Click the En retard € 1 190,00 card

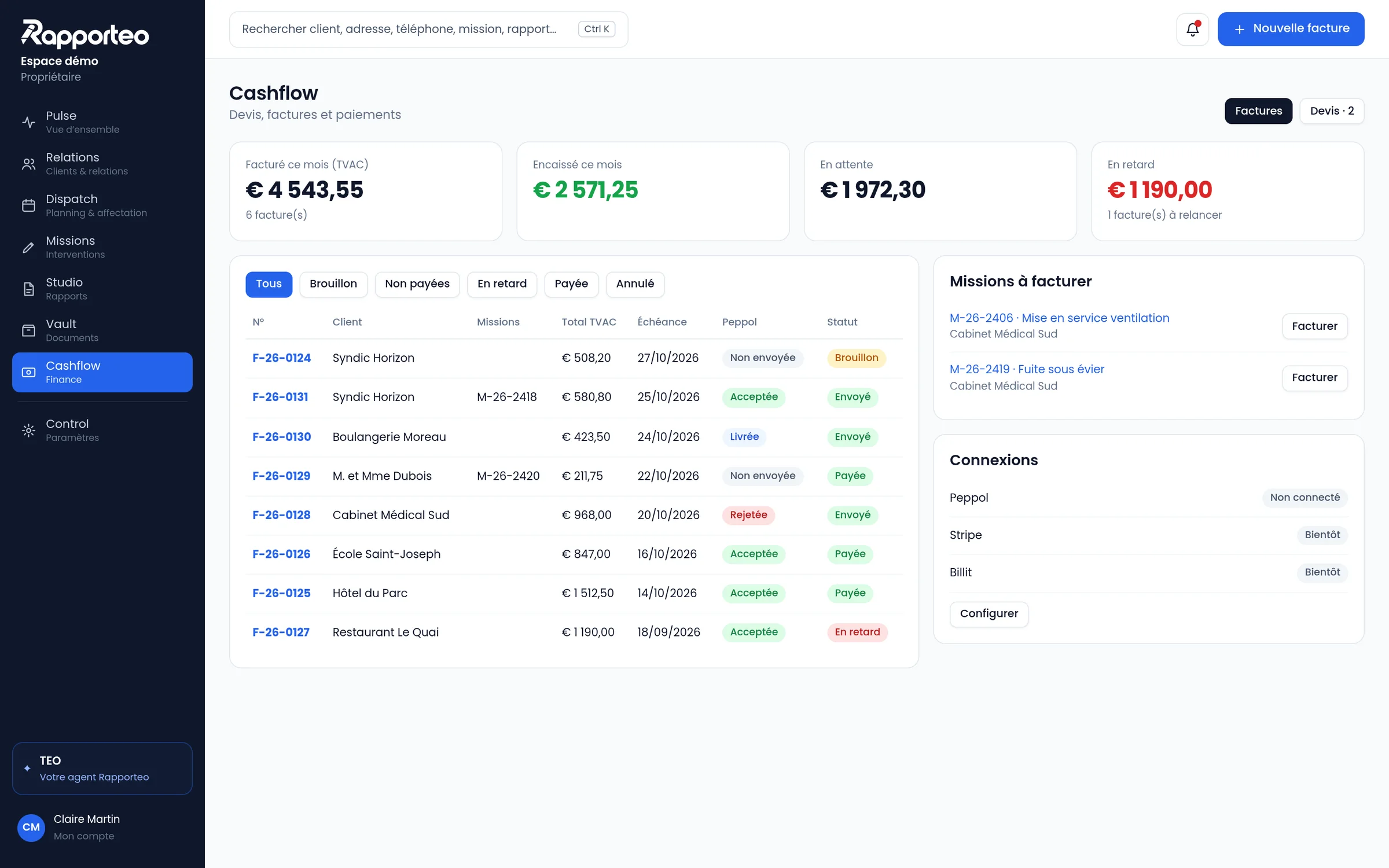pos(1228,192)
